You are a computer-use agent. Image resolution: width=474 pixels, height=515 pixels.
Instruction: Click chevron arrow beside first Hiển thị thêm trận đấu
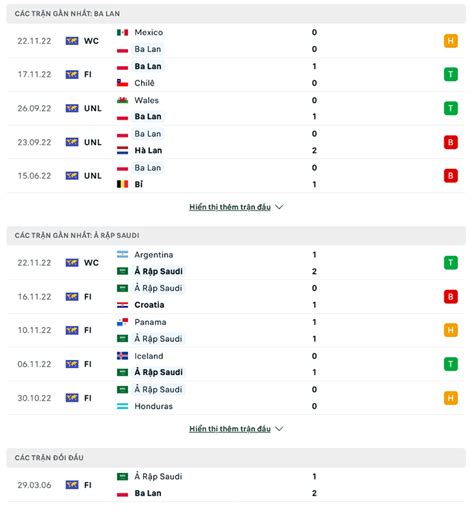tap(279, 207)
